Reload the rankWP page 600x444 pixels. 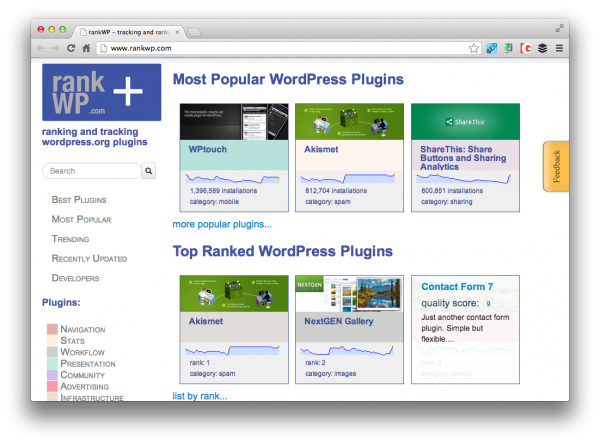(71, 48)
